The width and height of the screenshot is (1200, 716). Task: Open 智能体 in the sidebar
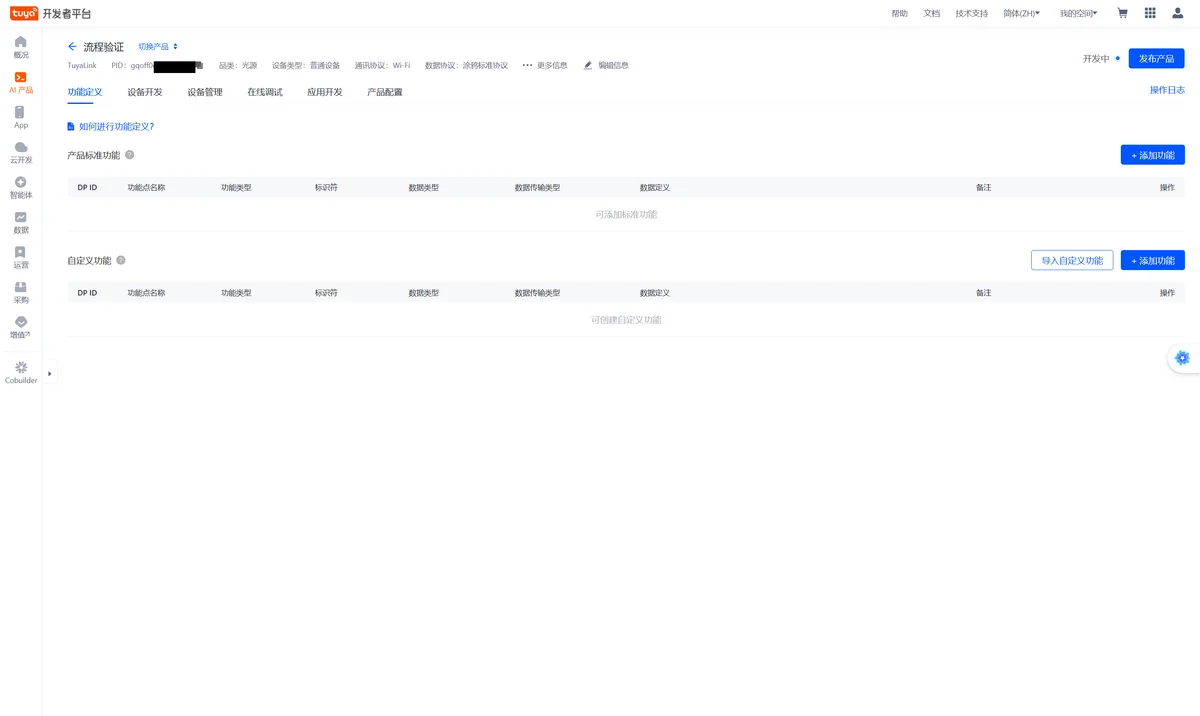click(21, 187)
